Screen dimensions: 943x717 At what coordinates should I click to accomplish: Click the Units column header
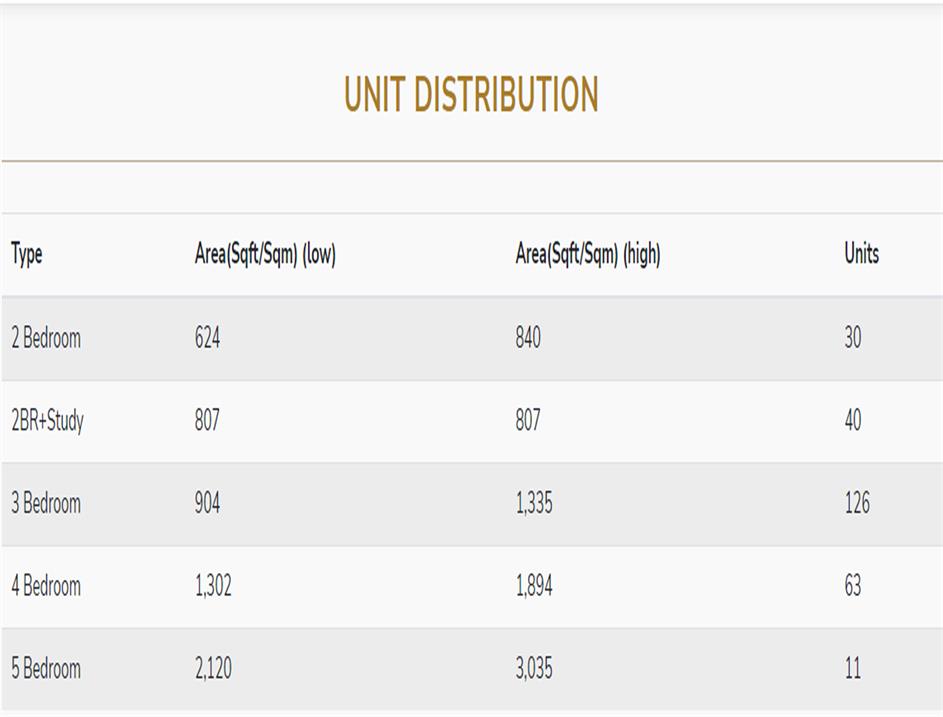click(861, 254)
